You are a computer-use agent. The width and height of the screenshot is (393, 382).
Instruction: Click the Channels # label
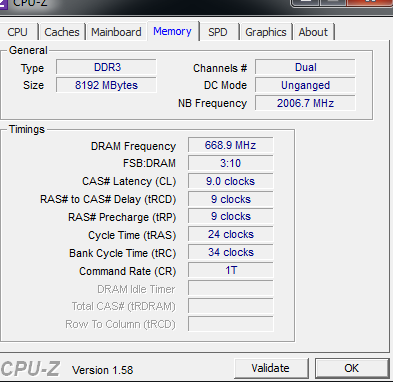point(220,68)
